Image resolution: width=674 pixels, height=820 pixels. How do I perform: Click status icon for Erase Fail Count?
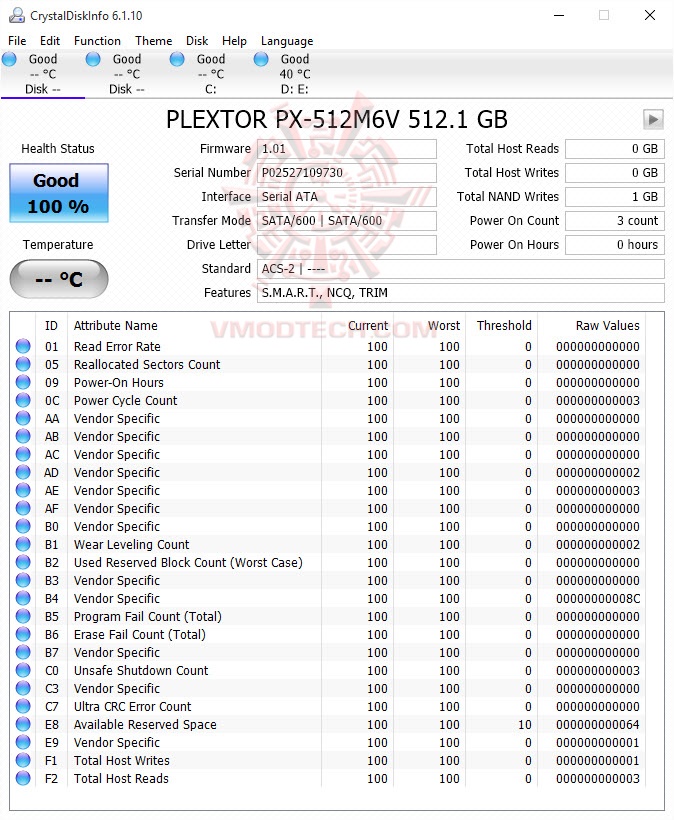tap(23, 634)
